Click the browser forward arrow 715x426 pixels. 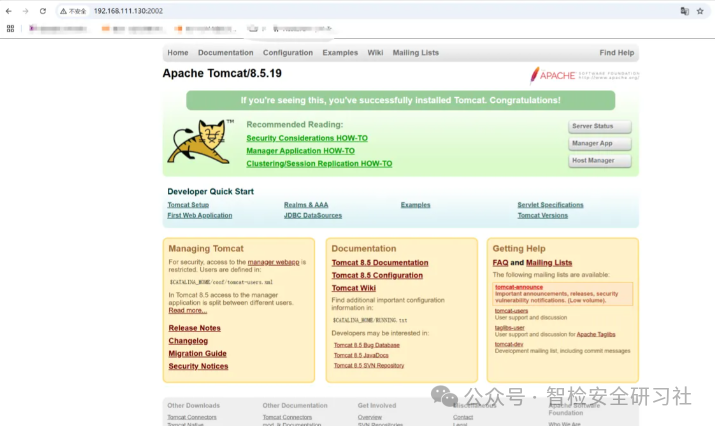pos(26,11)
